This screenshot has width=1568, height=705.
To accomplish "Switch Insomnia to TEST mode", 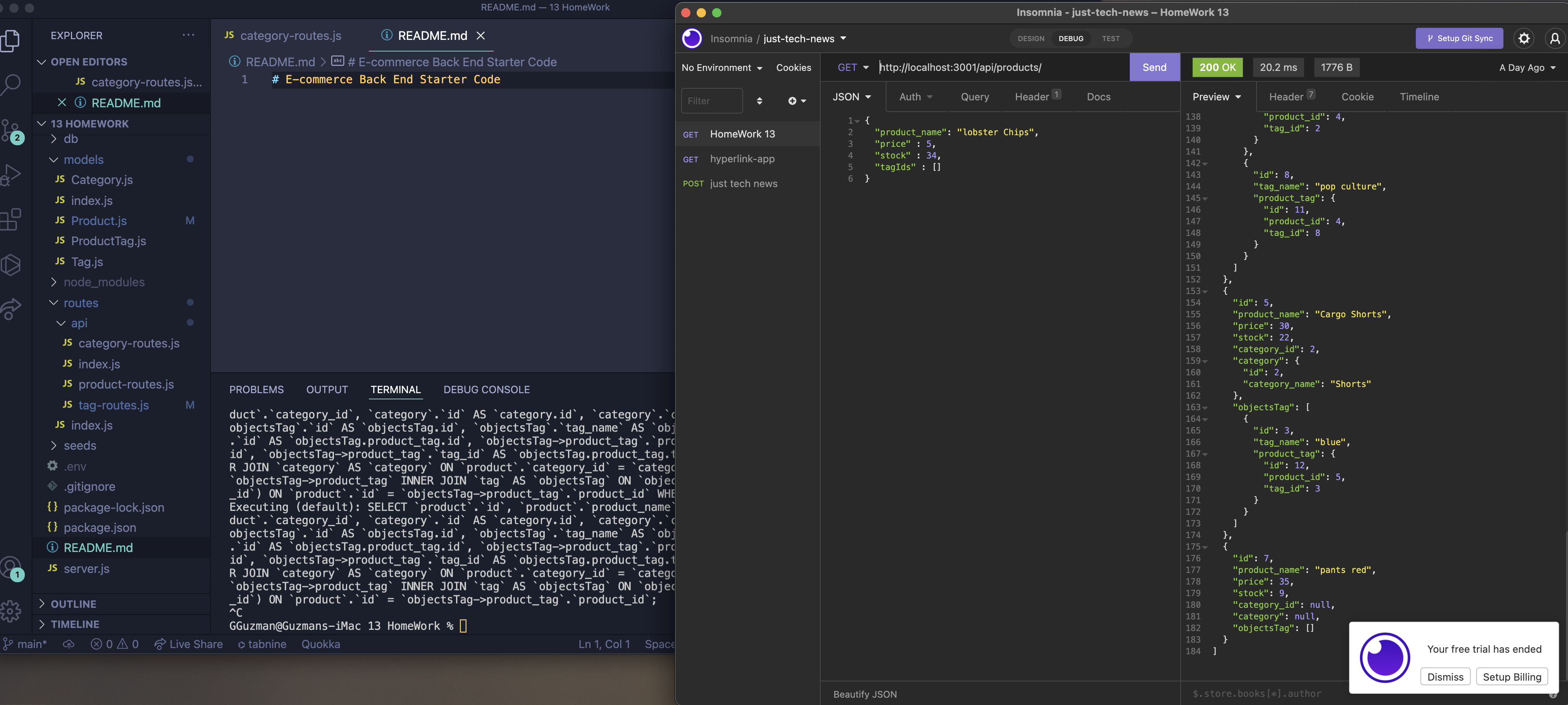I will click(1111, 38).
